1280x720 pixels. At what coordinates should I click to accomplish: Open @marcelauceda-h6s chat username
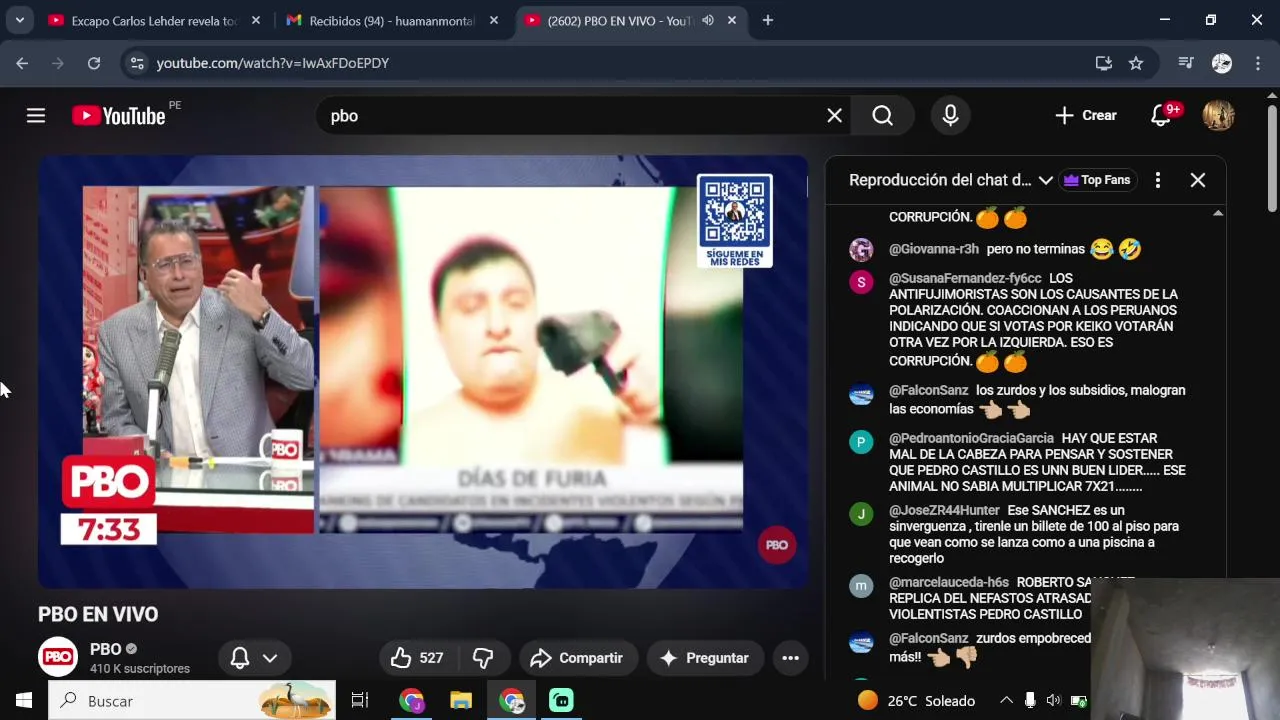[949, 582]
